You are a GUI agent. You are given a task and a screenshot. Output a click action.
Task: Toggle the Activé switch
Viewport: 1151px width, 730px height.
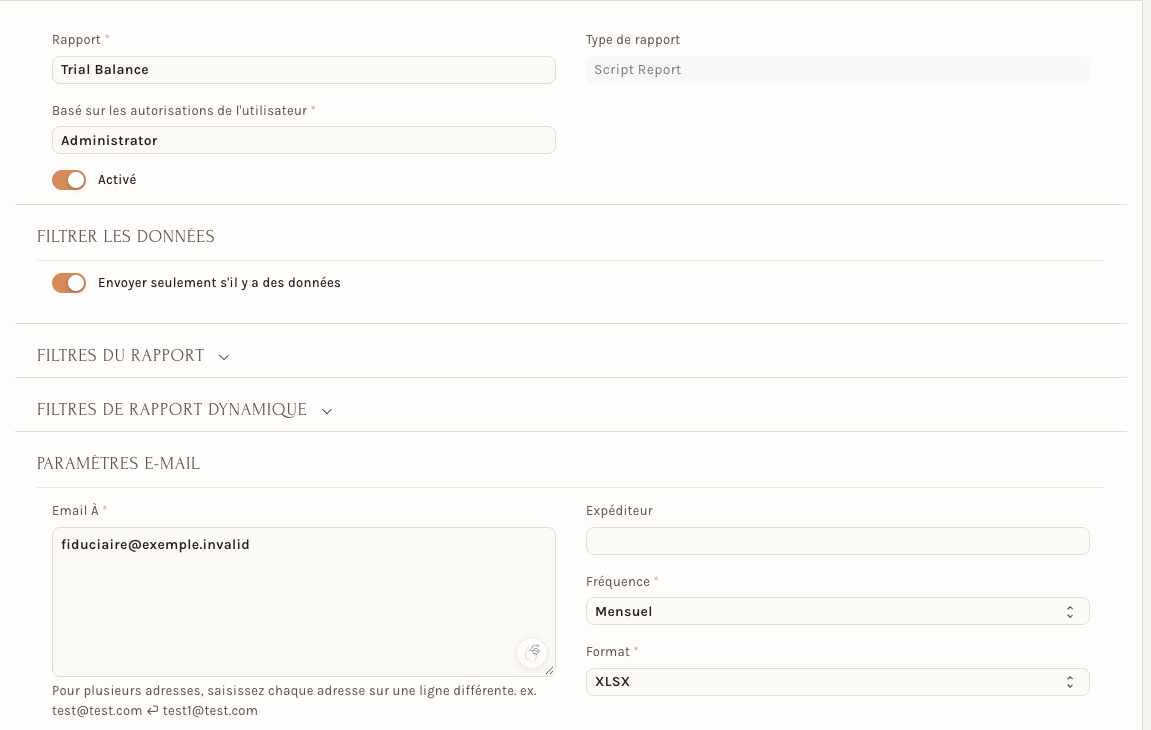(69, 180)
